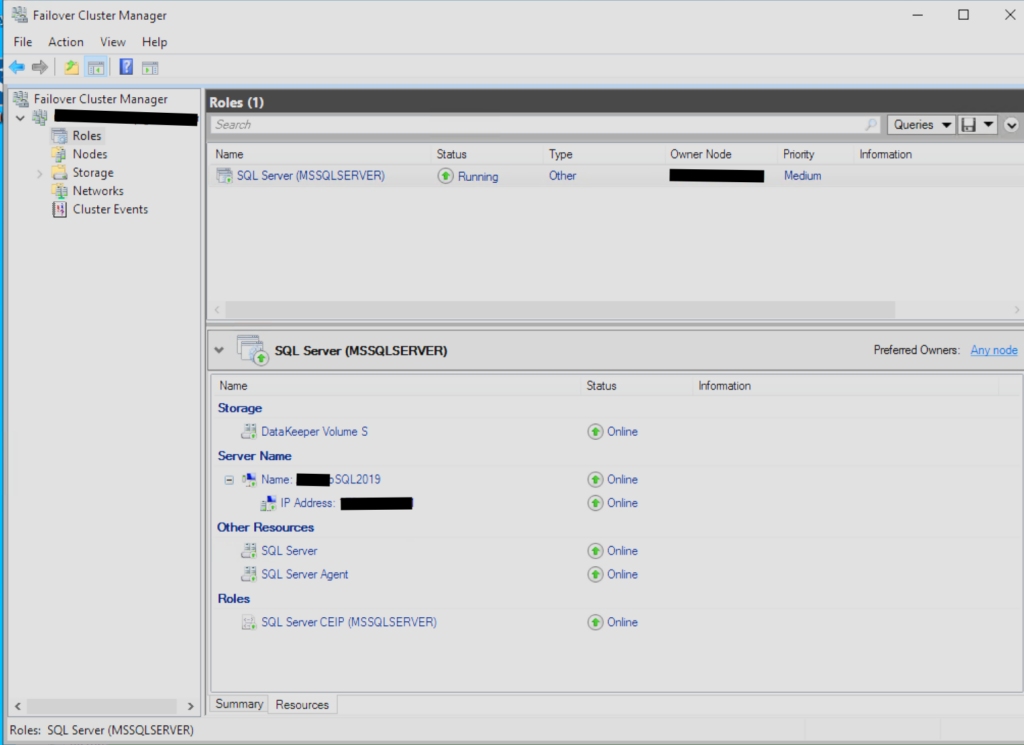This screenshot has height=745, width=1024.
Task: Click the Forward navigation arrow
Action: pos(39,67)
